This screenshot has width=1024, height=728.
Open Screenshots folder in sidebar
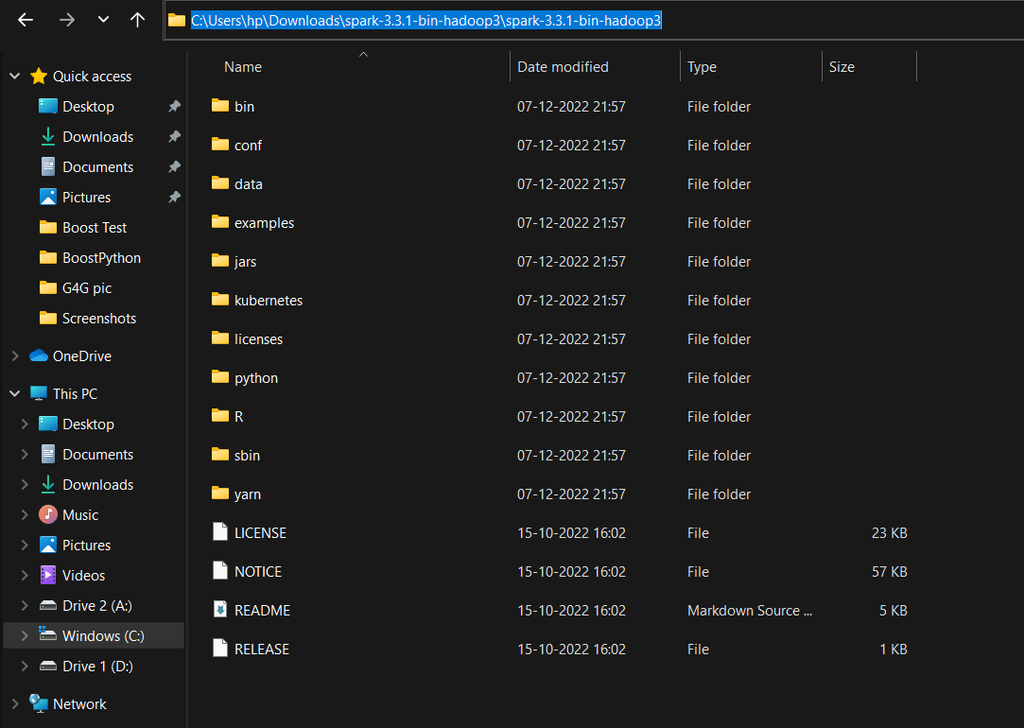[99, 318]
